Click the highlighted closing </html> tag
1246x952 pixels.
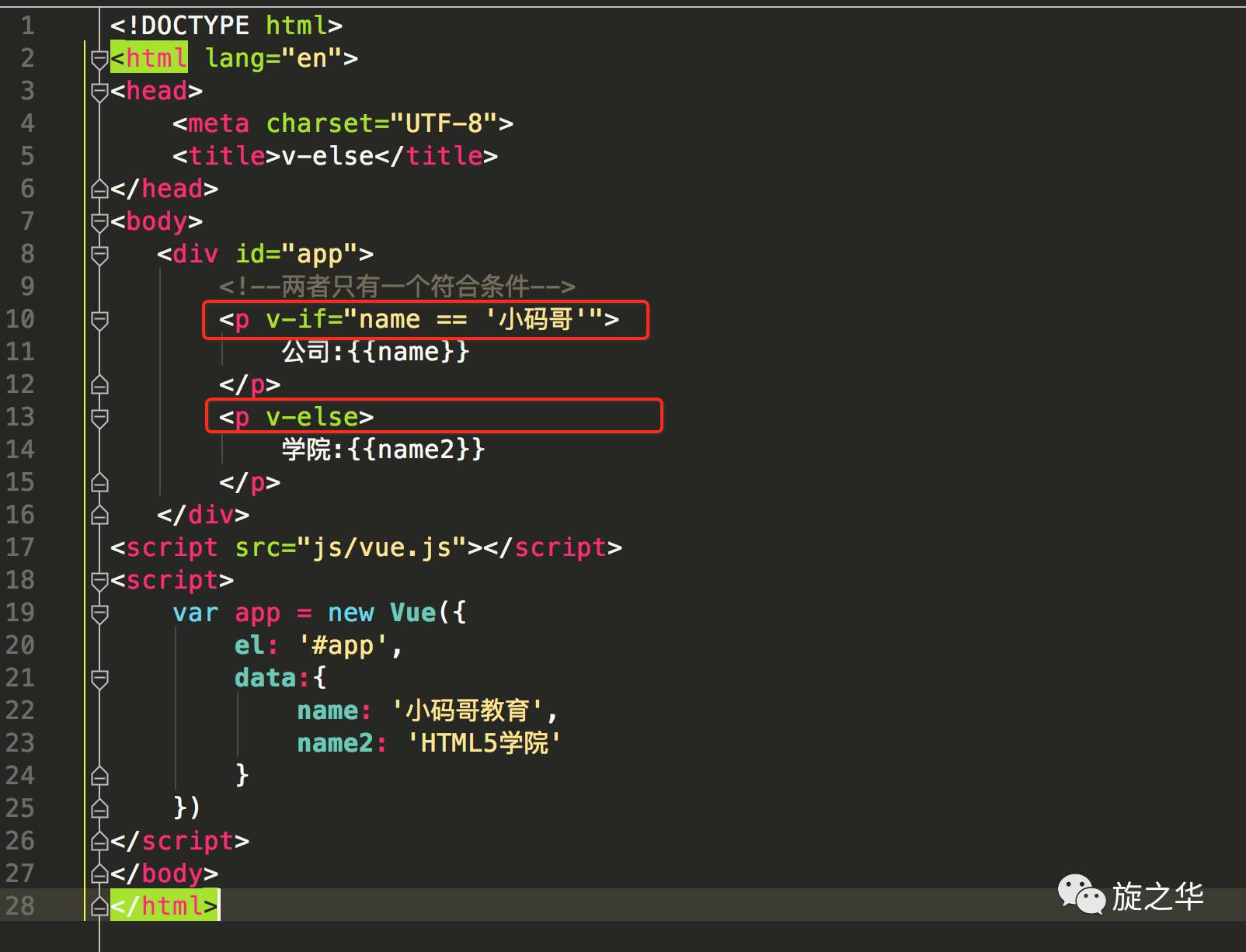click(x=165, y=906)
